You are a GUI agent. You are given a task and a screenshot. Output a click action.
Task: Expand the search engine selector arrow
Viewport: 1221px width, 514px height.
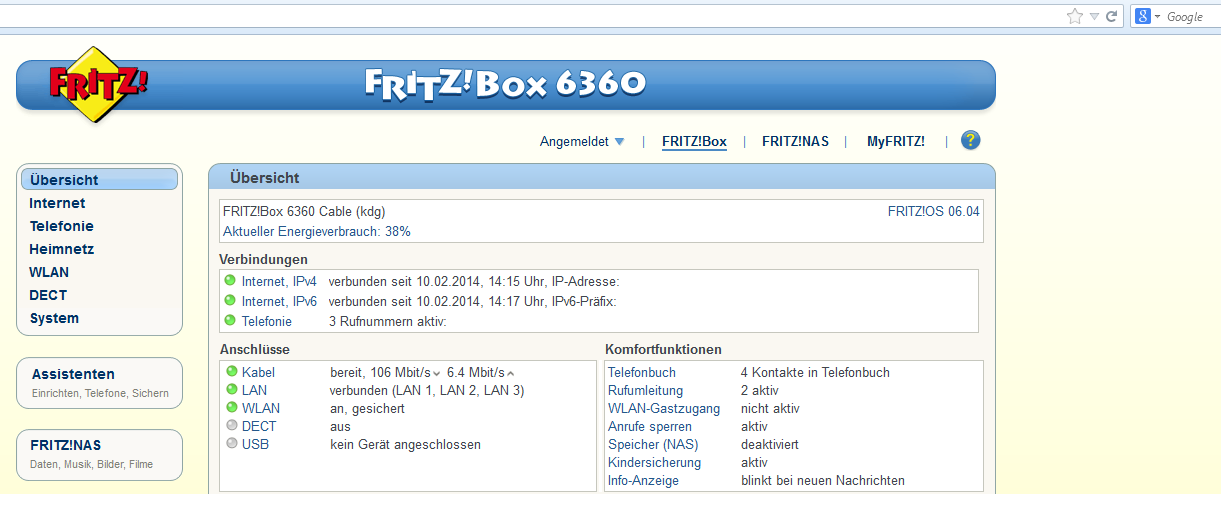pyautogui.click(x=1157, y=16)
